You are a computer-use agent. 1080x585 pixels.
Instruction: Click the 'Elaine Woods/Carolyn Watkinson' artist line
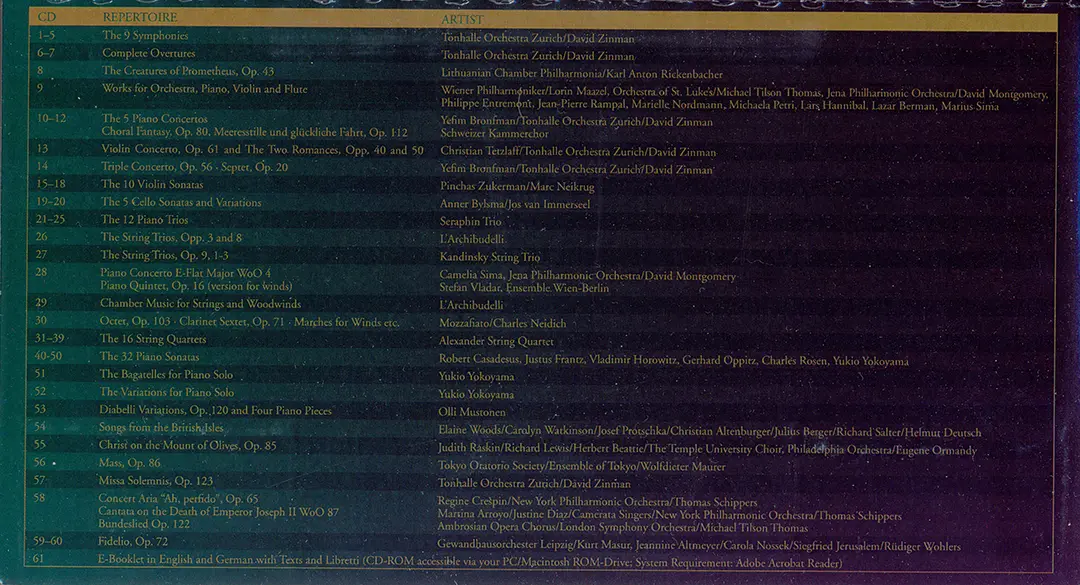point(710,432)
